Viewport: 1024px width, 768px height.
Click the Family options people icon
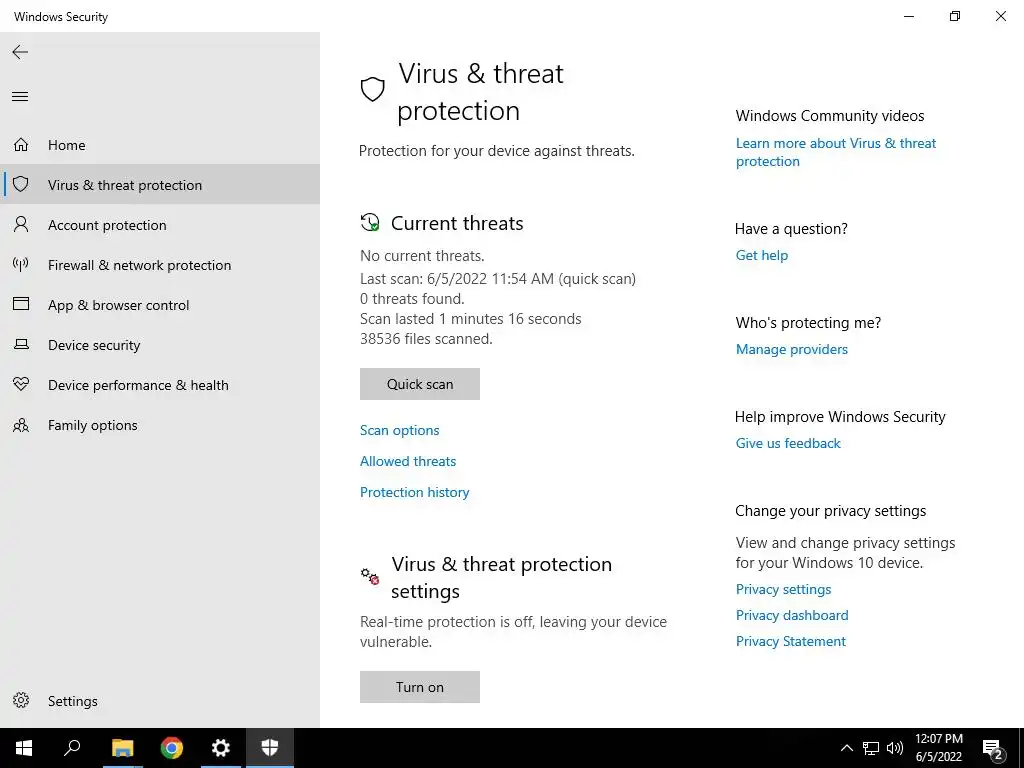[21, 425]
